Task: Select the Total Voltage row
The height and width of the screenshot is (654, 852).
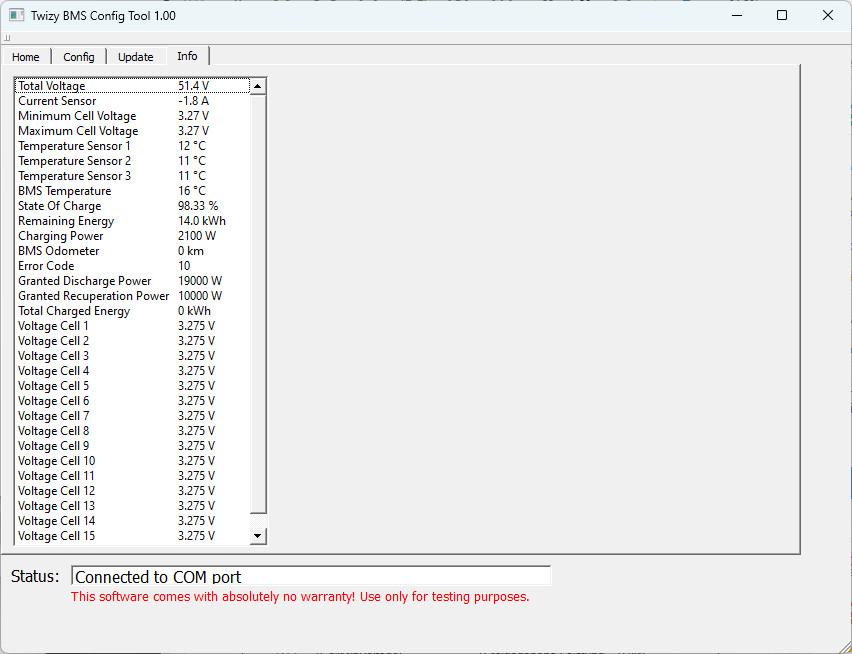Action: click(130, 86)
